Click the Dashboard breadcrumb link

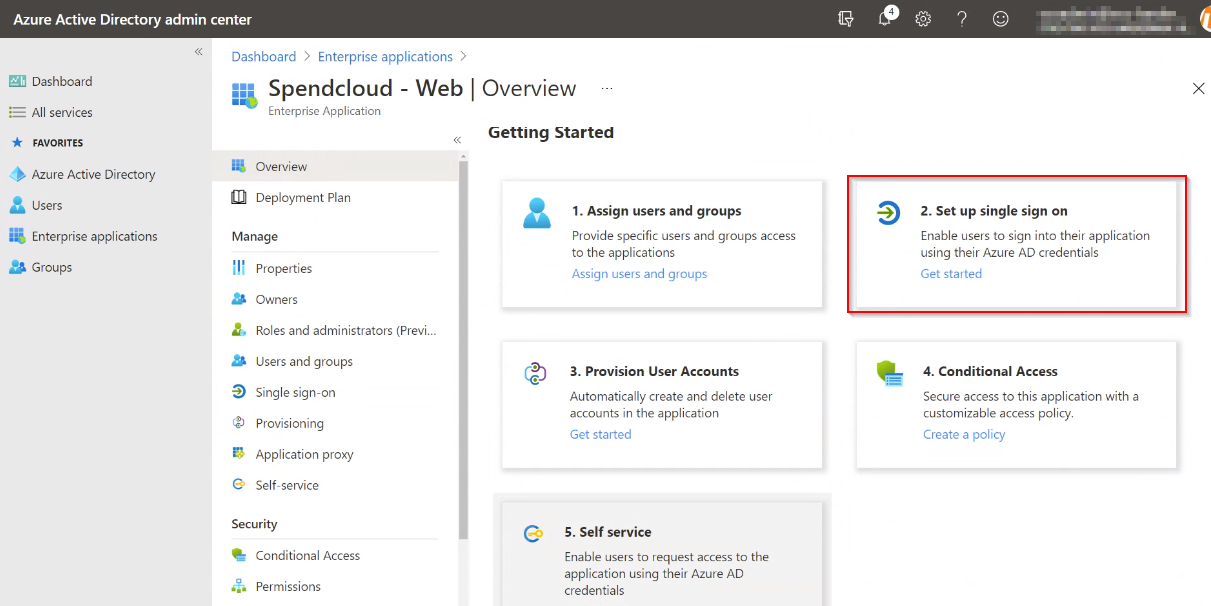(x=264, y=57)
